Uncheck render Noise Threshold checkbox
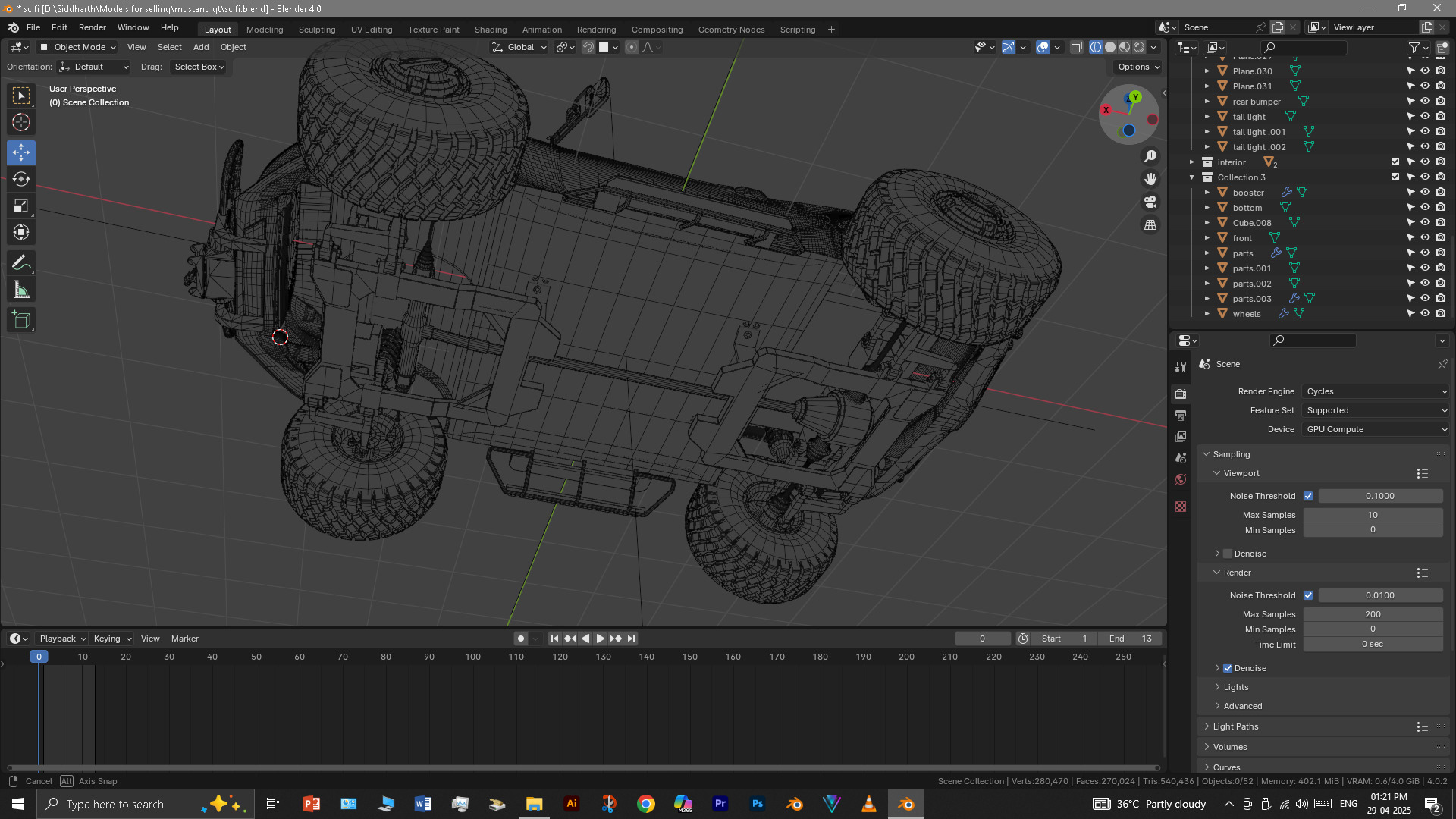1456x819 pixels. (1308, 595)
